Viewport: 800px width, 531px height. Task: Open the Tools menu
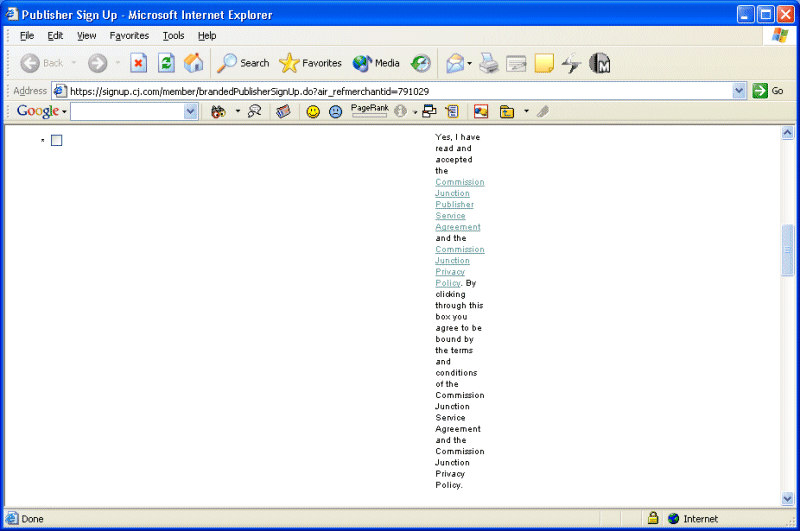[173, 36]
